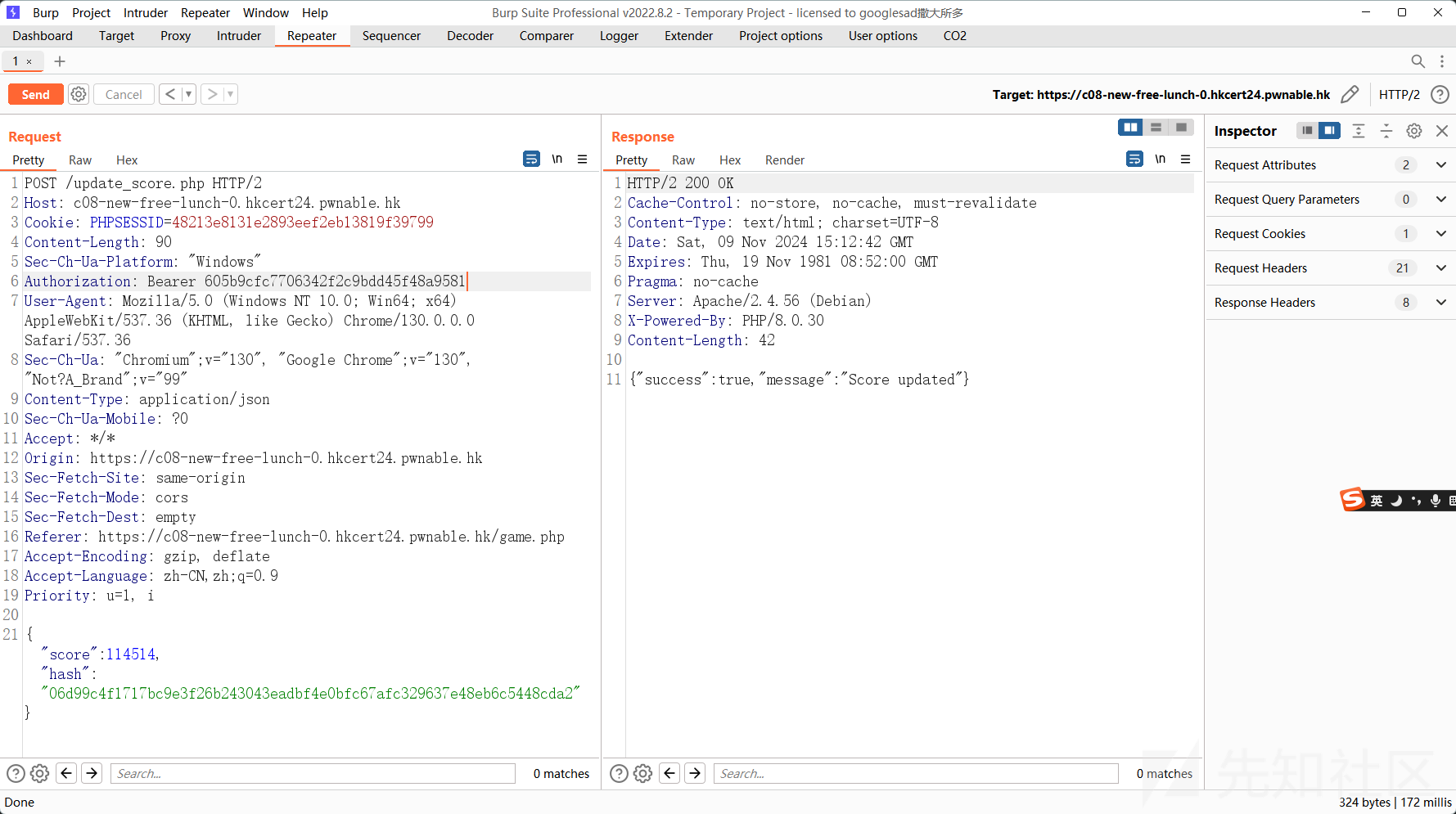Open Request search help icon
The height and width of the screenshot is (814, 1456).
[16, 773]
